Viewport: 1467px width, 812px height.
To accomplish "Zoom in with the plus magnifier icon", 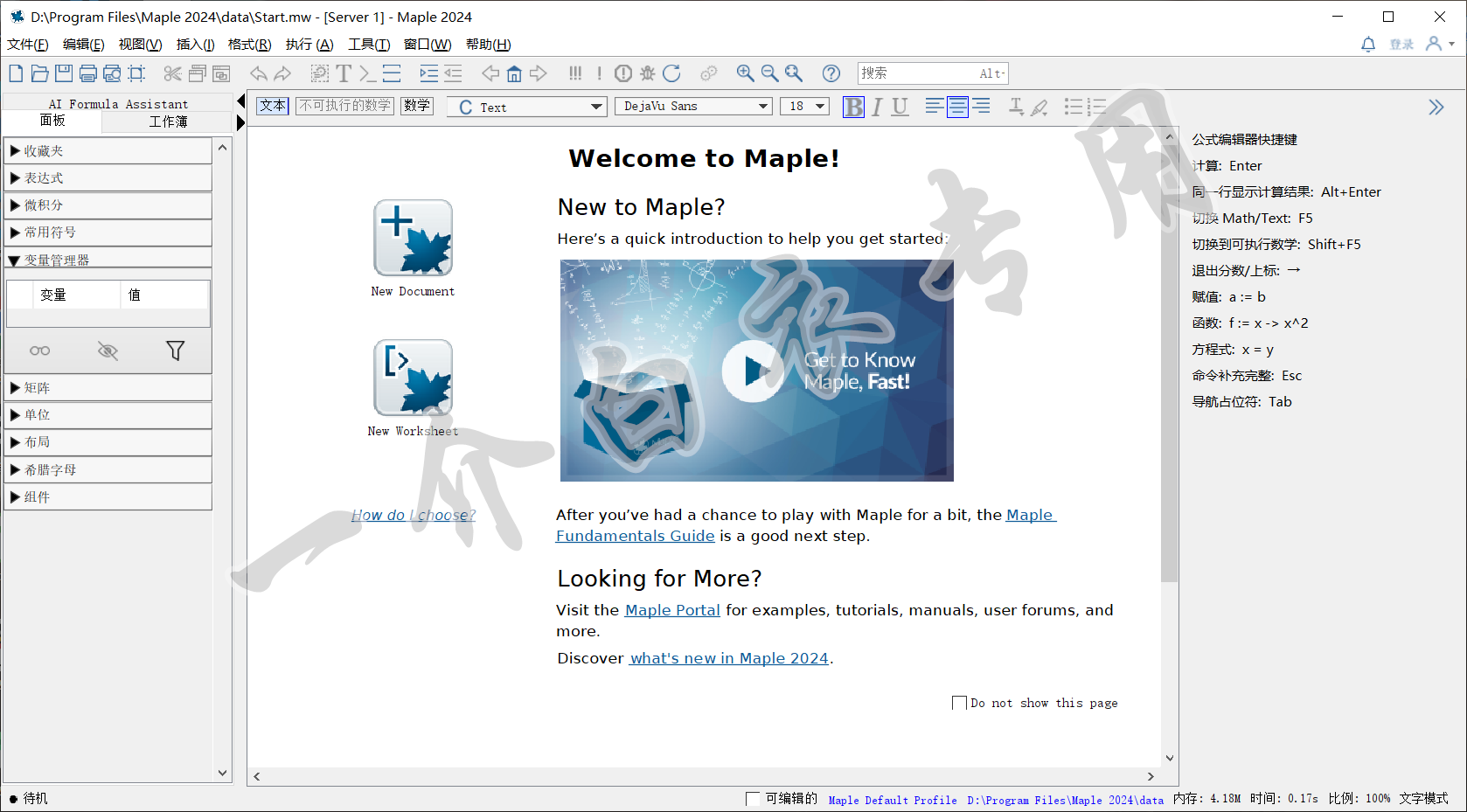I will [x=745, y=73].
